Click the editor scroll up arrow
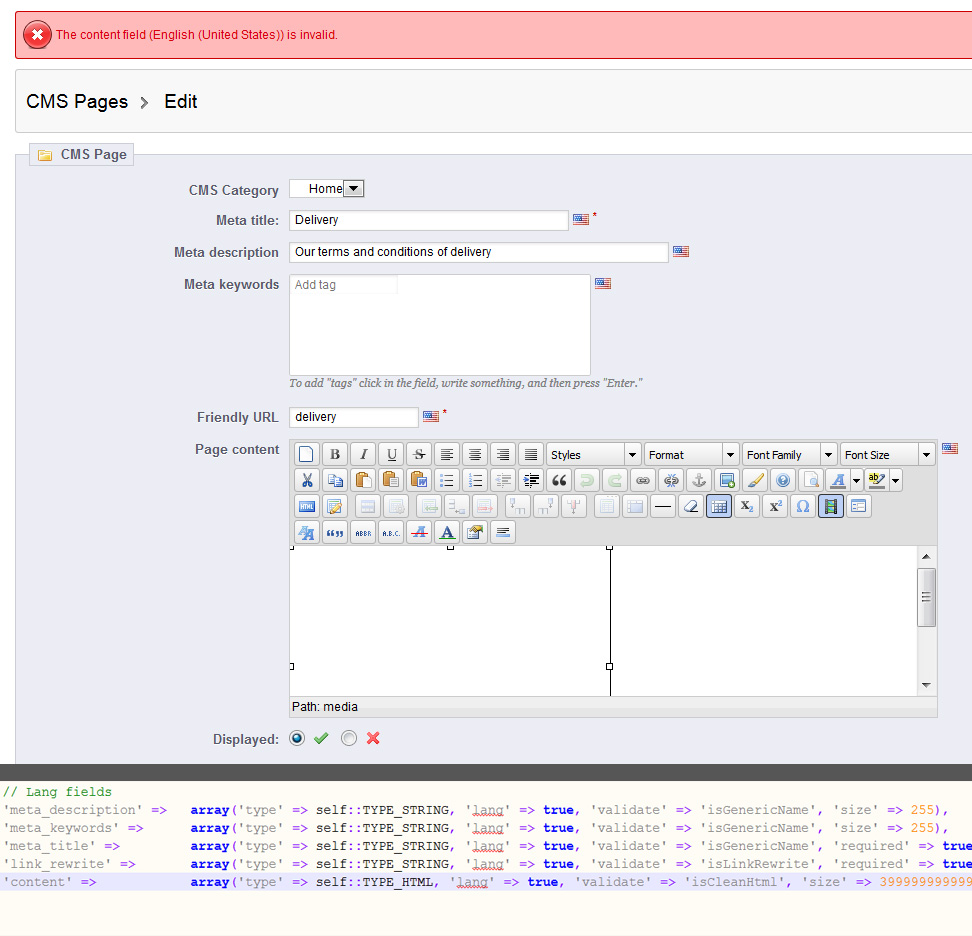This screenshot has height=936, width=972. tap(926, 557)
